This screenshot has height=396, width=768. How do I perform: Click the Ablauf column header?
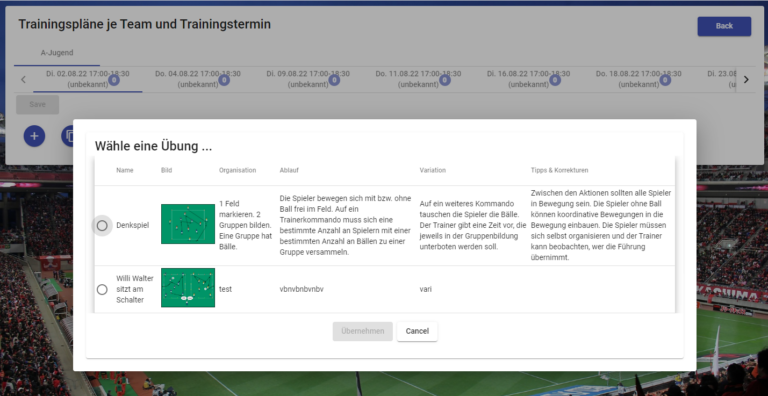289,171
